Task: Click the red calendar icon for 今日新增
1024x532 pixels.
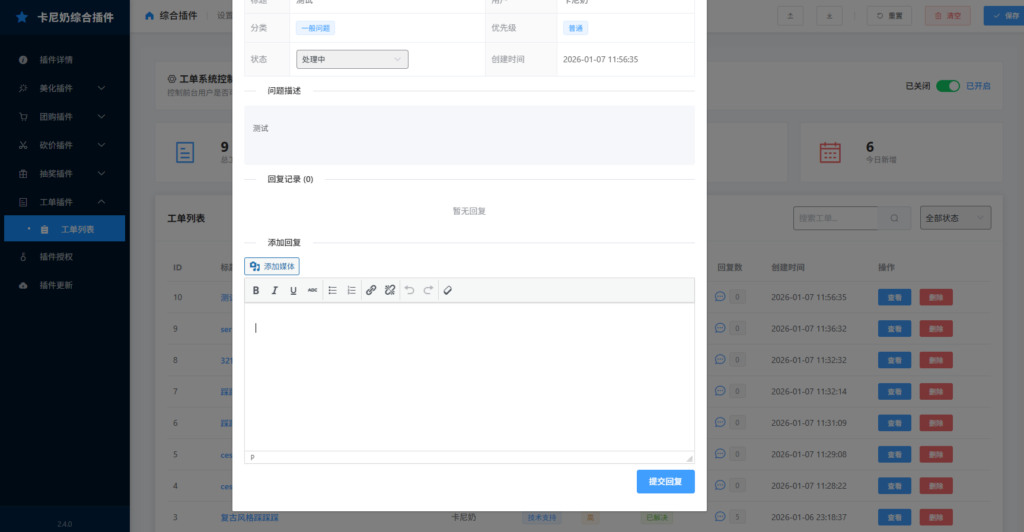Action: pyautogui.click(x=830, y=153)
